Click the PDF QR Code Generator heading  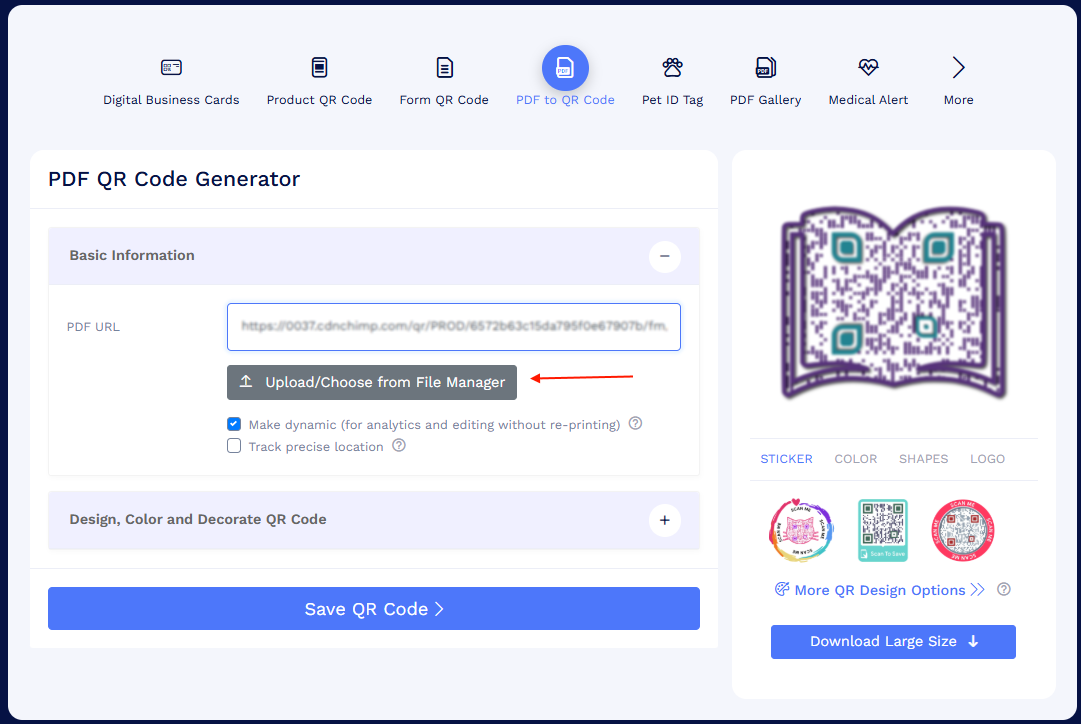(174, 179)
